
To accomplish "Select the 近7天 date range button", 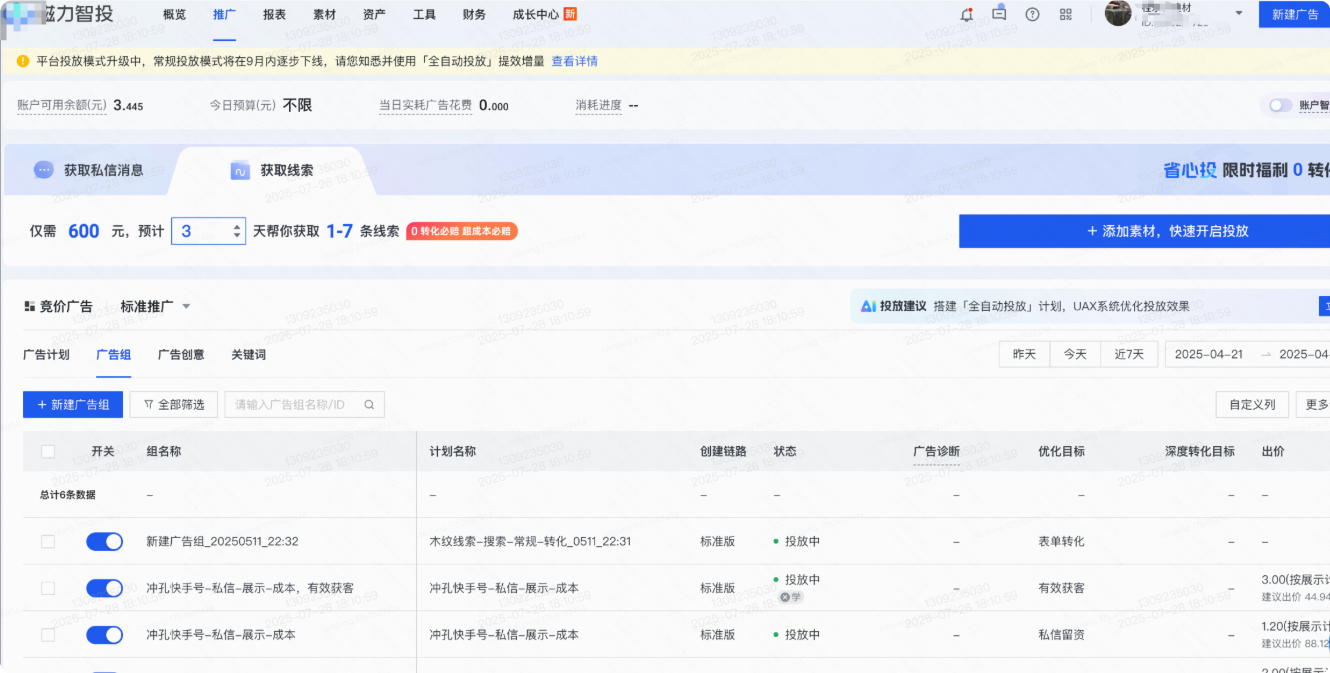I will 1129,354.
